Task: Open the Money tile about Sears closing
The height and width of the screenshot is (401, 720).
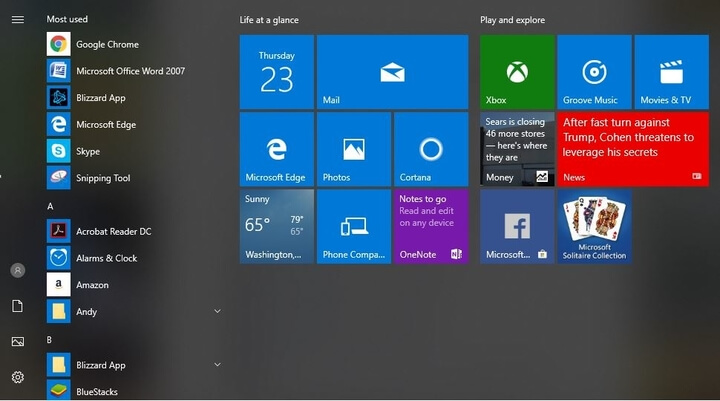Action: (x=517, y=149)
